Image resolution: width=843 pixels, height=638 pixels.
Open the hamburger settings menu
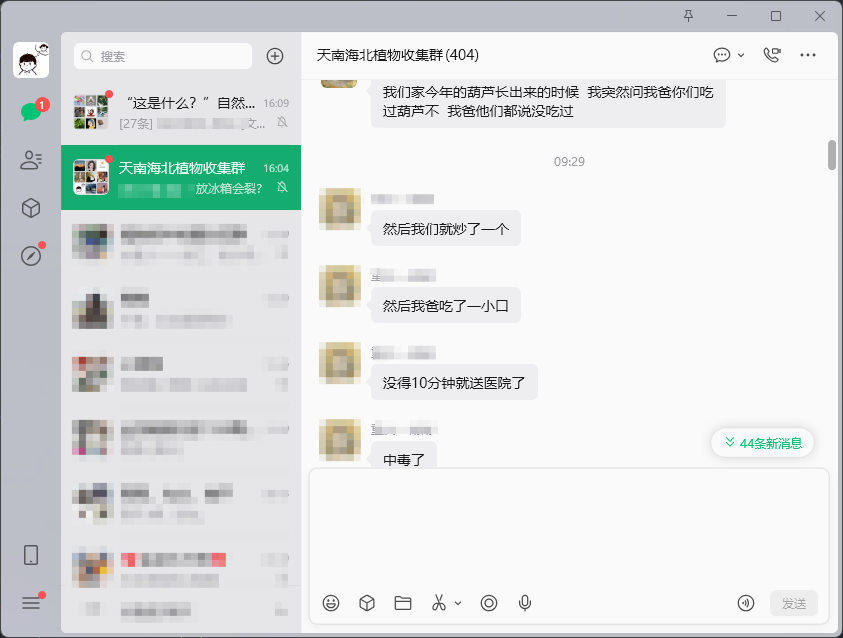click(31, 602)
